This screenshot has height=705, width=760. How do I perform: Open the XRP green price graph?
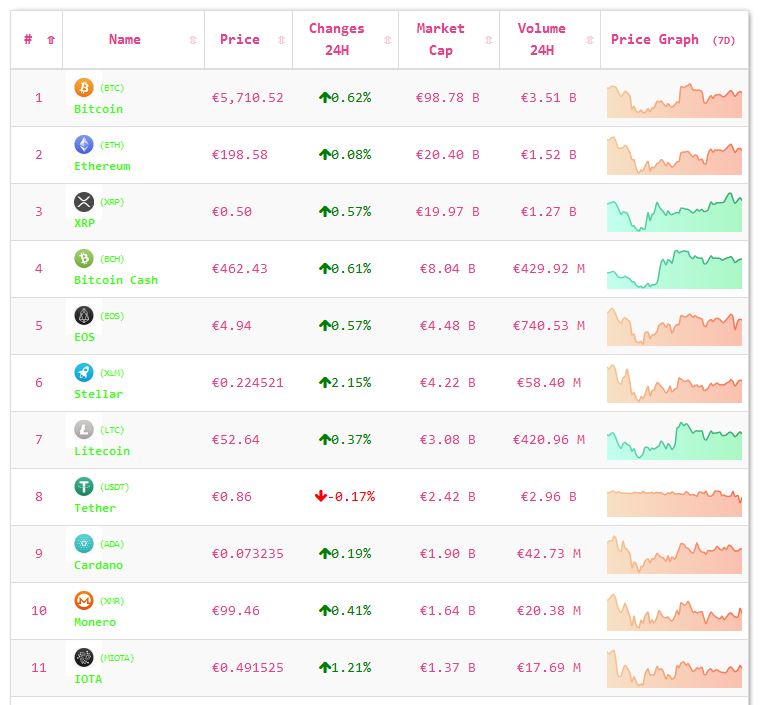pyautogui.click(x=674, y=213)
